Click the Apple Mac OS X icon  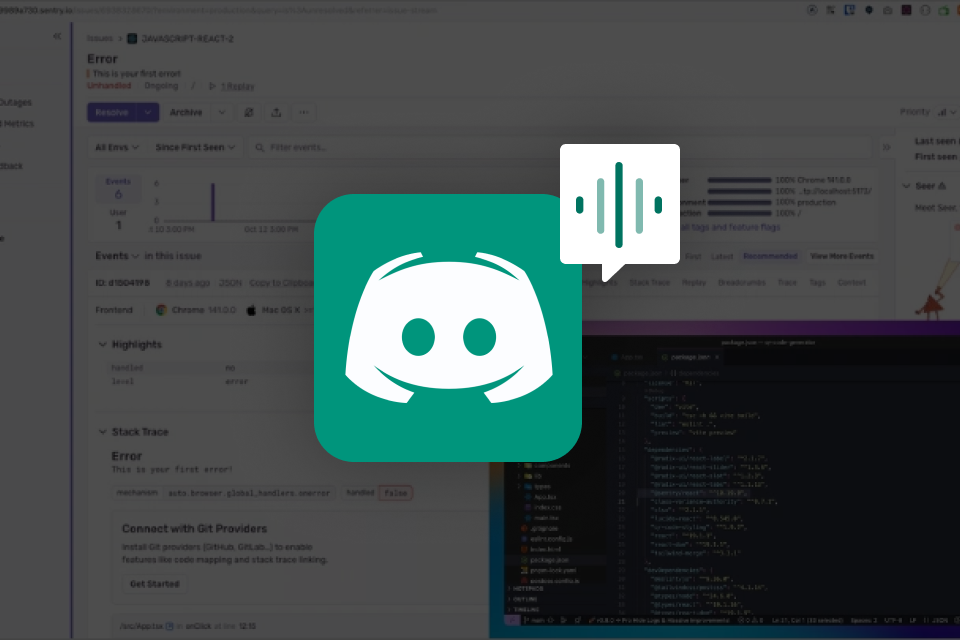[251, 310]
